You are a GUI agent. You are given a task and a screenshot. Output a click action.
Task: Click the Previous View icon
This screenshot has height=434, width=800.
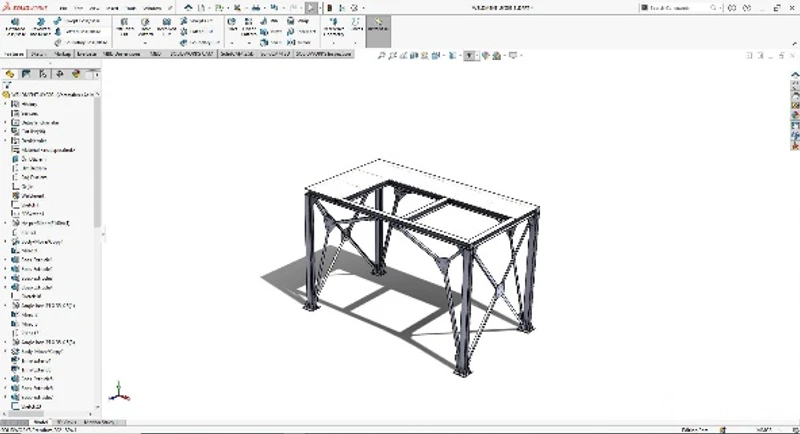[x=403, y=56]
